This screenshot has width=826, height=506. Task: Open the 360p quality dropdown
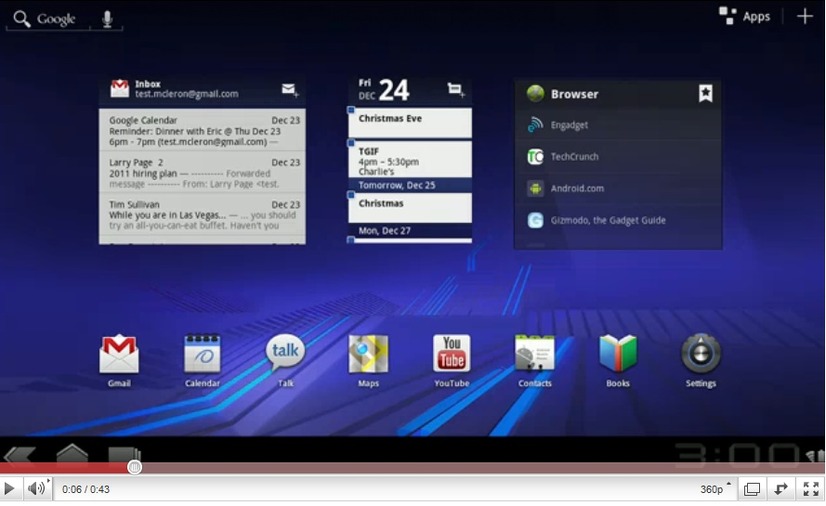[715, 489]
